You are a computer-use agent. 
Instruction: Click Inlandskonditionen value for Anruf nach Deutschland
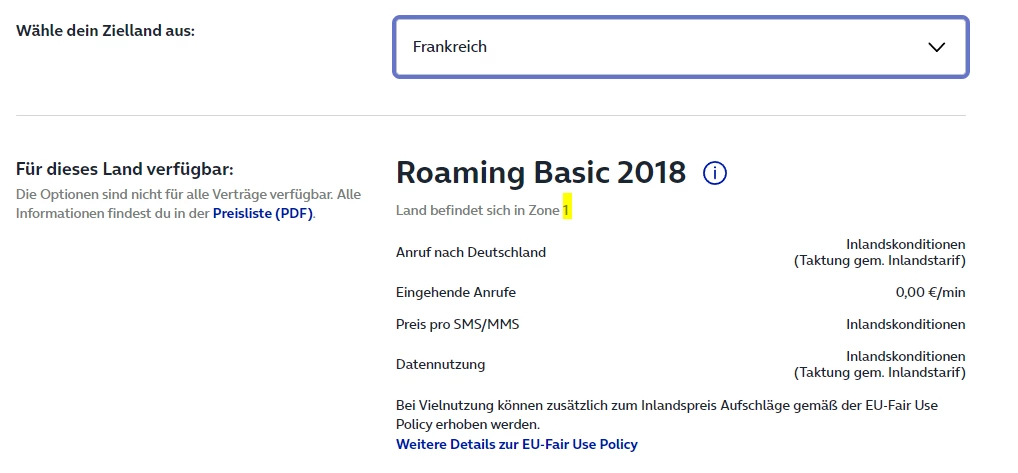[905, 244]
